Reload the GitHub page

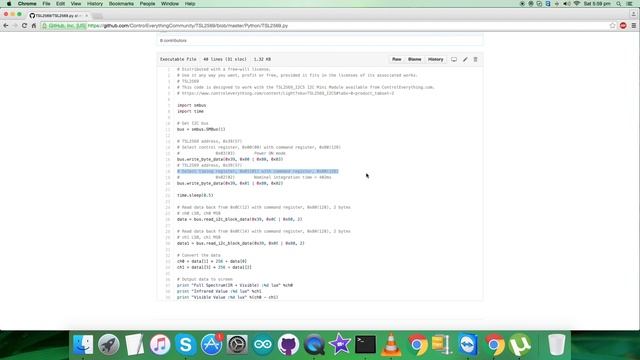[x=24, y=26]
